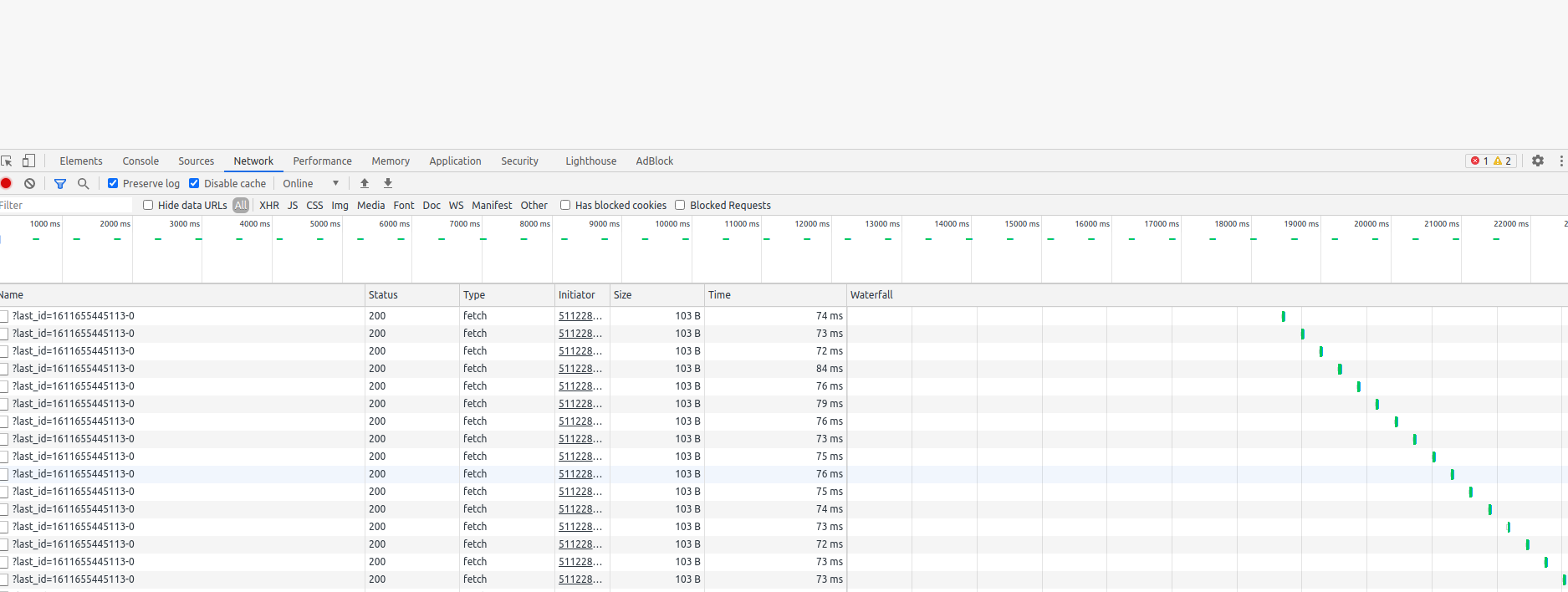Click the 10000 ms mark on overview timeline

tap(672, 224)
